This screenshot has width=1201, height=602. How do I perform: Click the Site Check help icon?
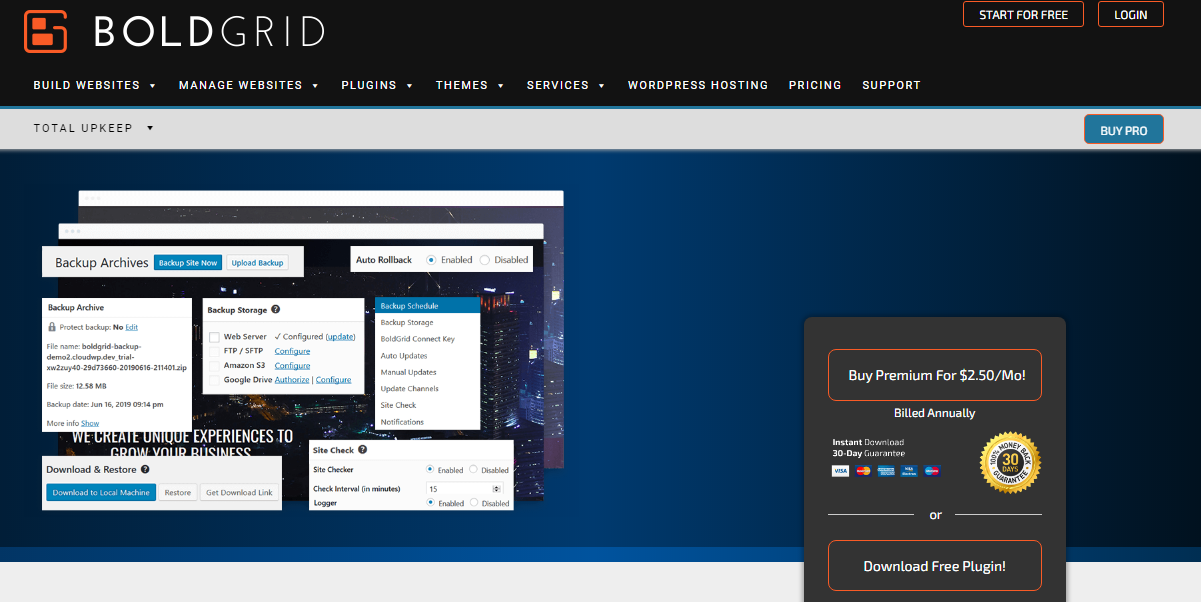point(363,449)
